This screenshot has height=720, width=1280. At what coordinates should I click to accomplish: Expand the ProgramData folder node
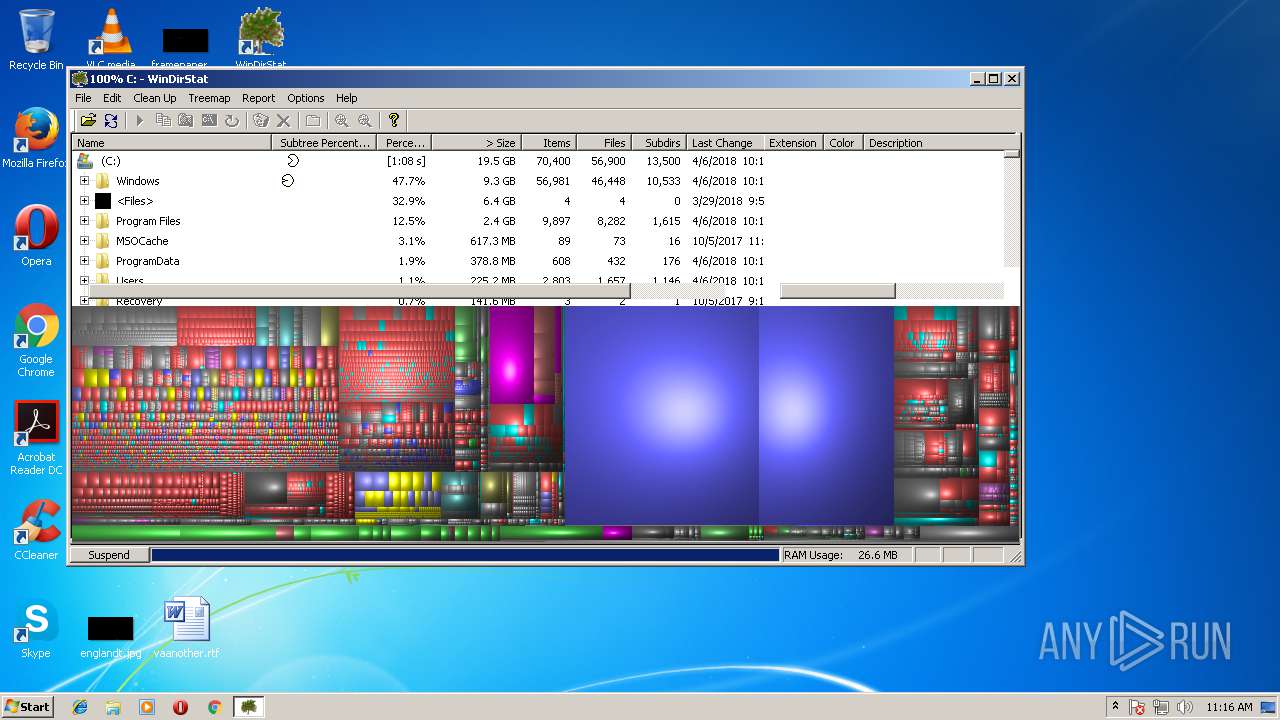click(84, 261)
